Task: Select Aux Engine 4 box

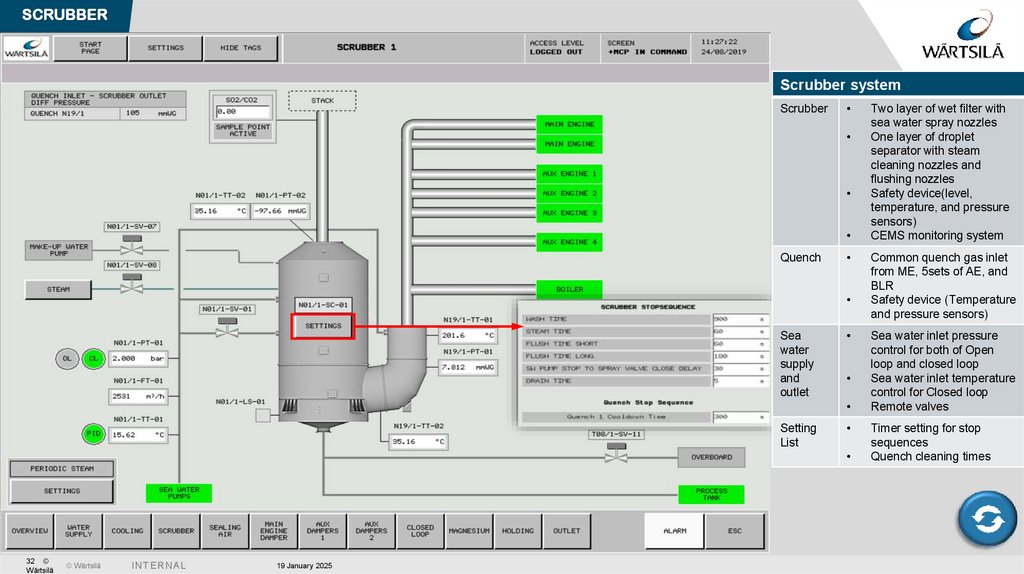Action: click(569, 242)
